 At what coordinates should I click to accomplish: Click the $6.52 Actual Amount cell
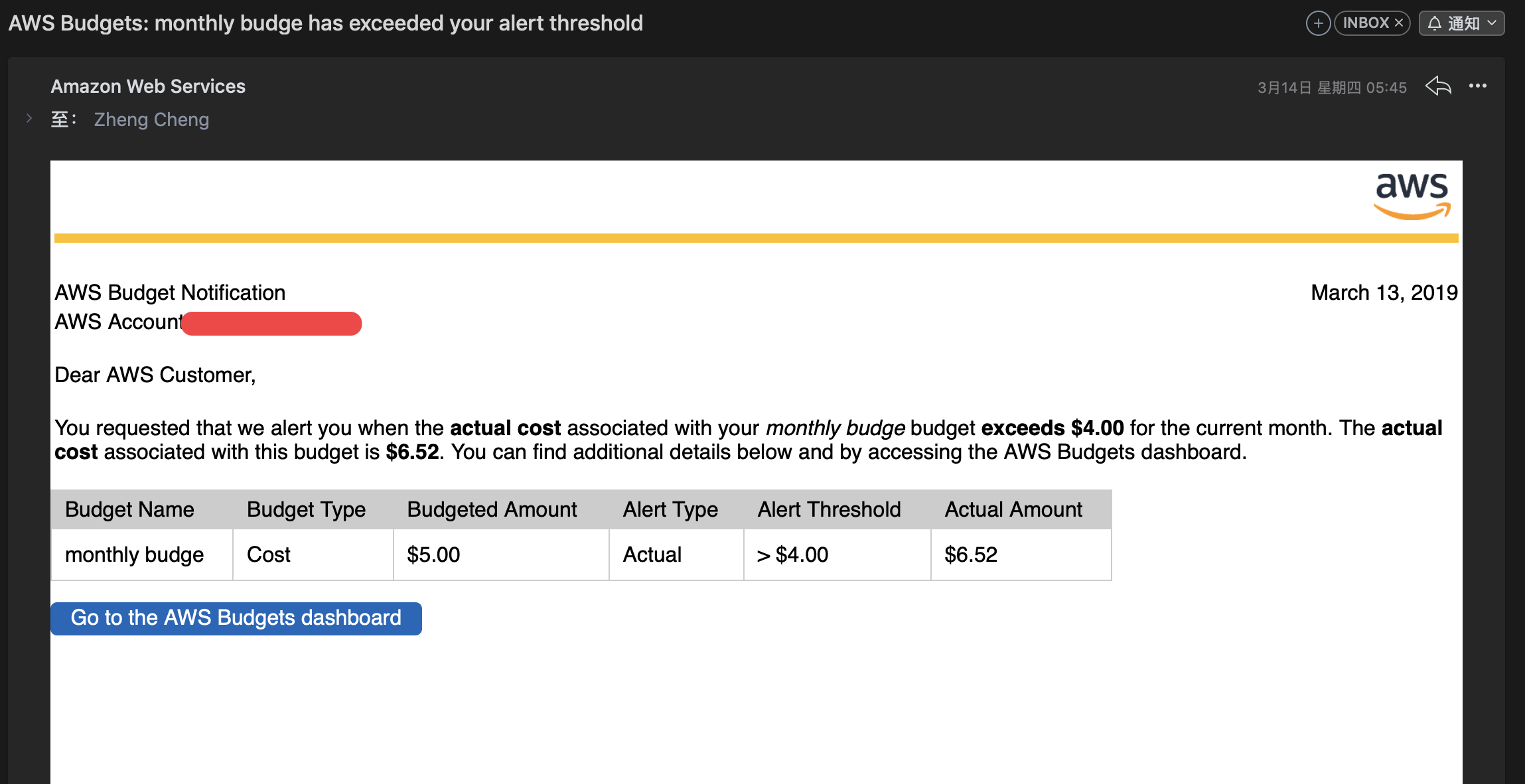point(971,555)
